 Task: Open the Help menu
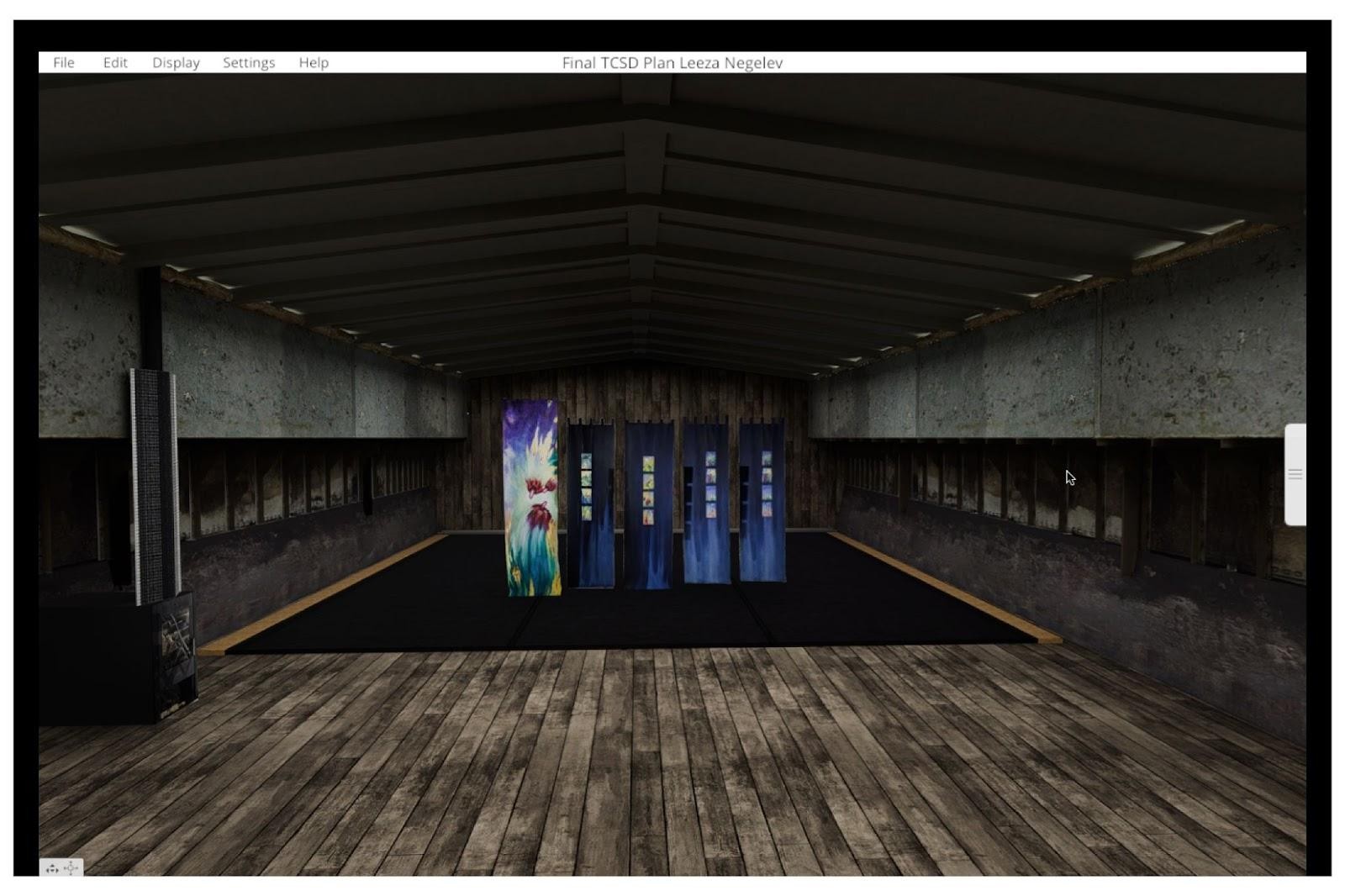(314, 63)
